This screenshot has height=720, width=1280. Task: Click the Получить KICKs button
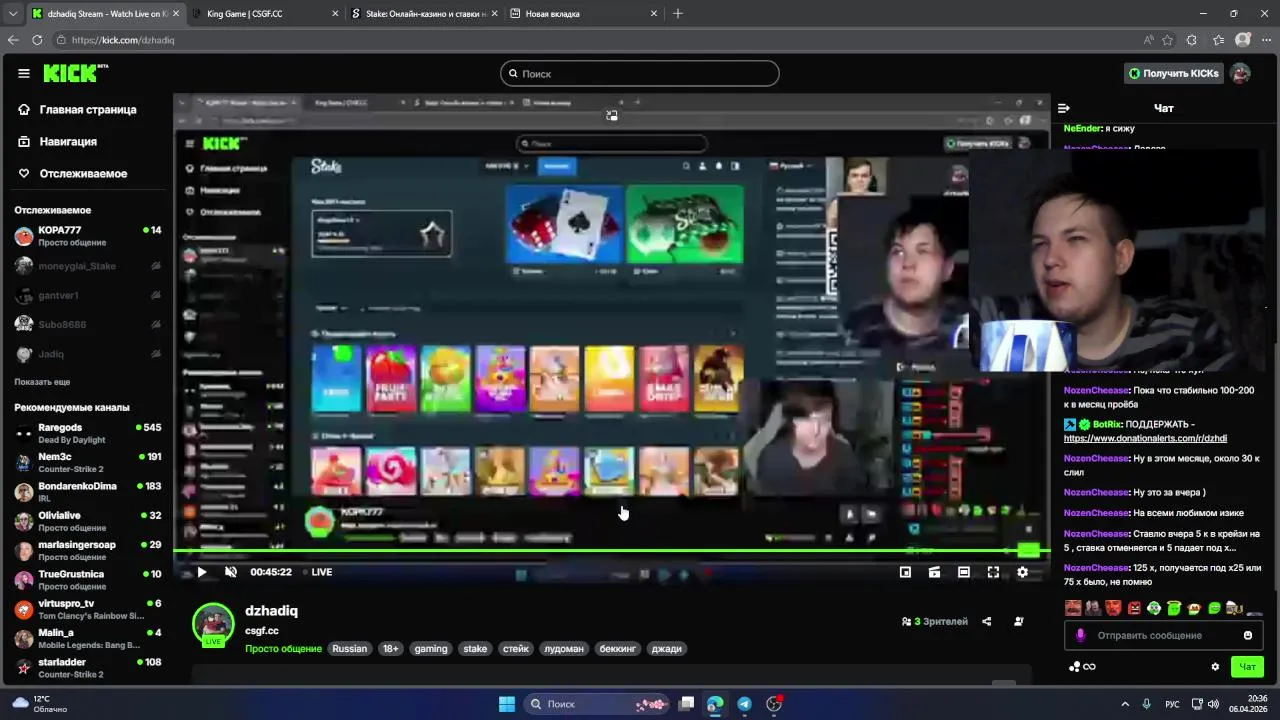1174,73
